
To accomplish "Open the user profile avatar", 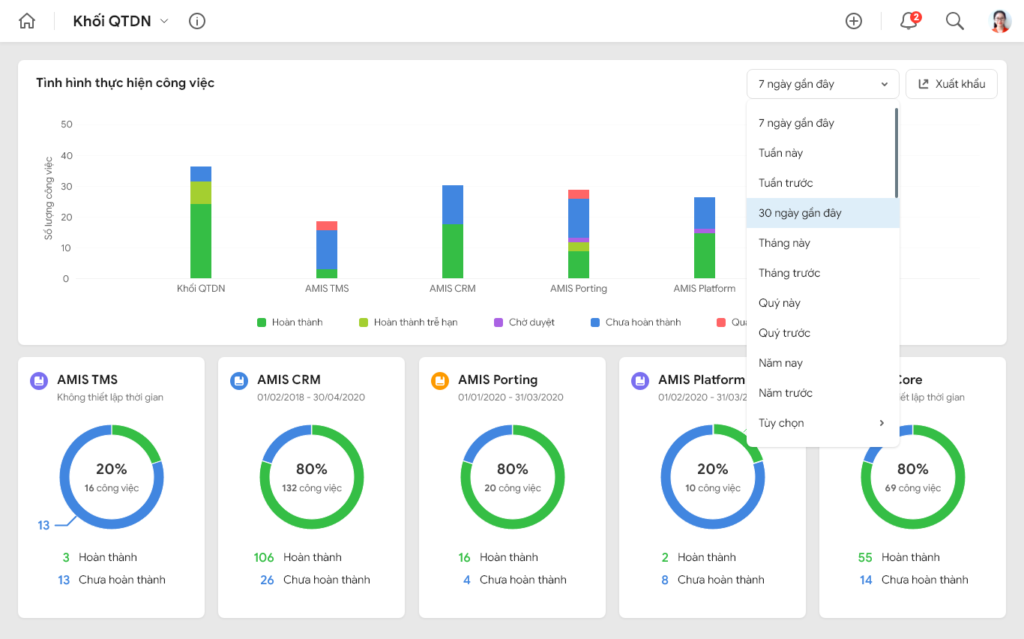I will pyautogui.click(x=1000, y=21).
